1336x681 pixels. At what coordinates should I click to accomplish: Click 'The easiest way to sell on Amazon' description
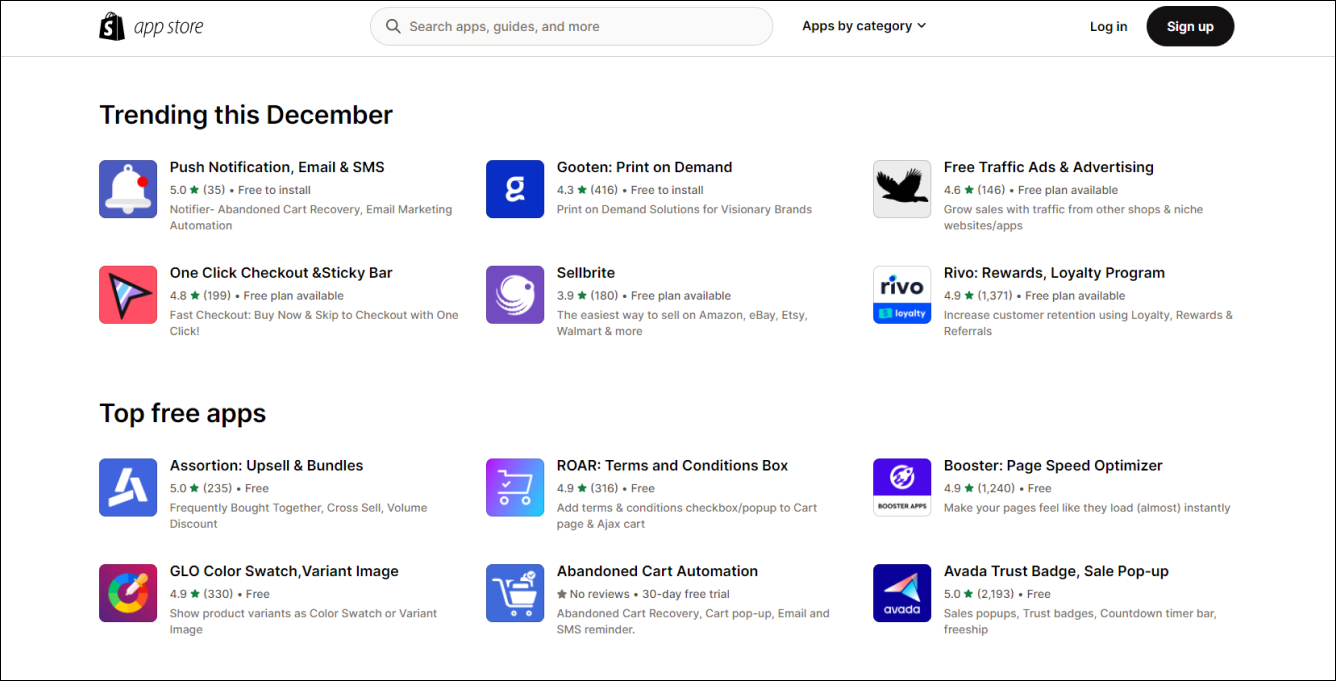pyautogui.click(x=682, y=323)
